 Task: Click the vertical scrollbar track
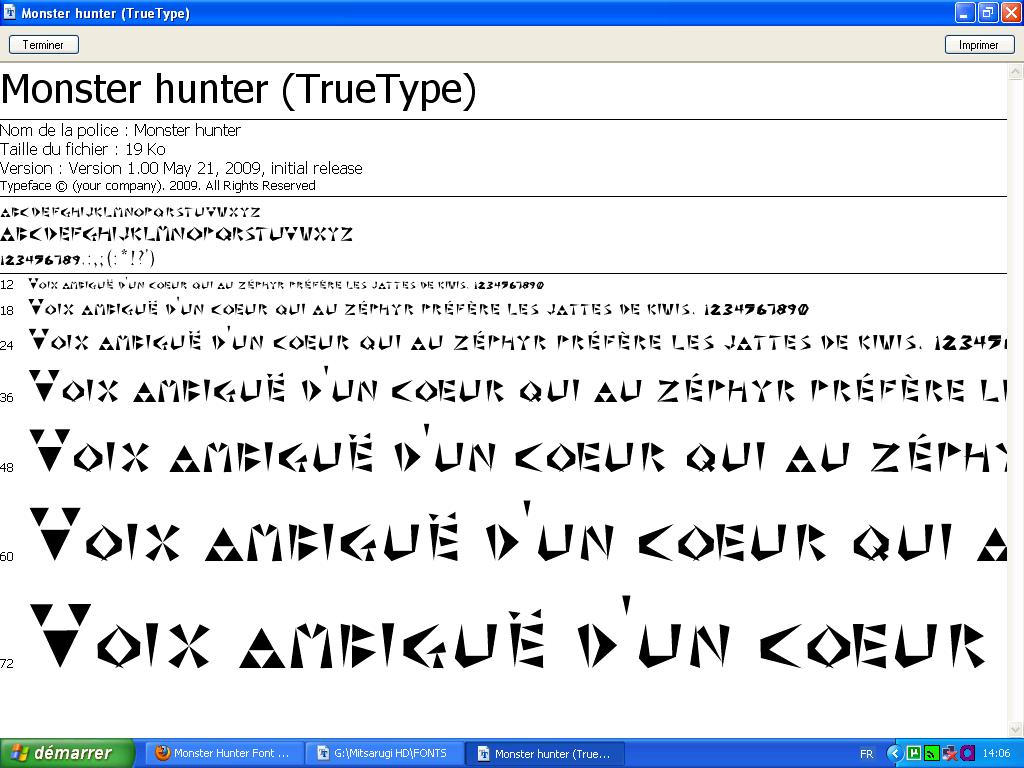1016,400
